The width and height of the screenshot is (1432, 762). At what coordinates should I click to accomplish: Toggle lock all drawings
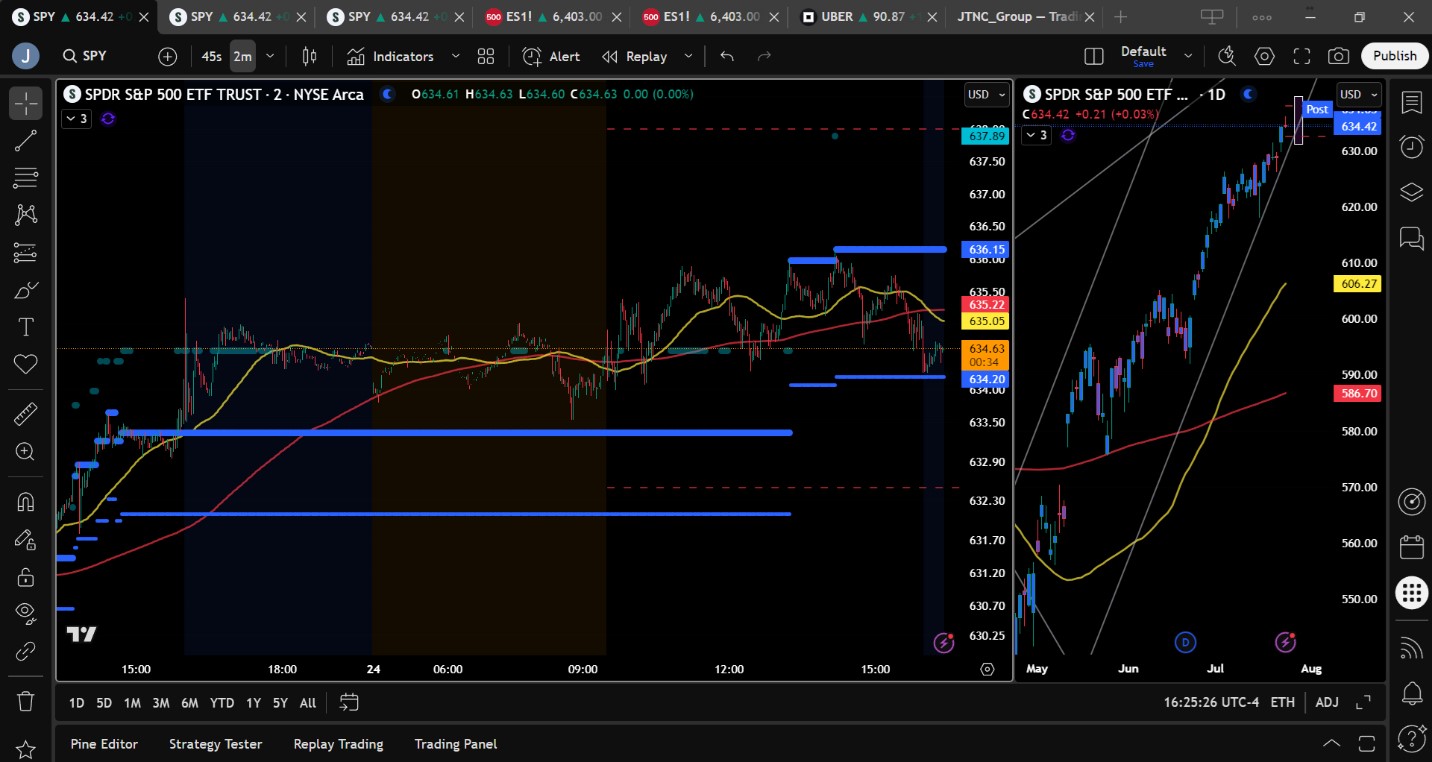pos(26,577)
